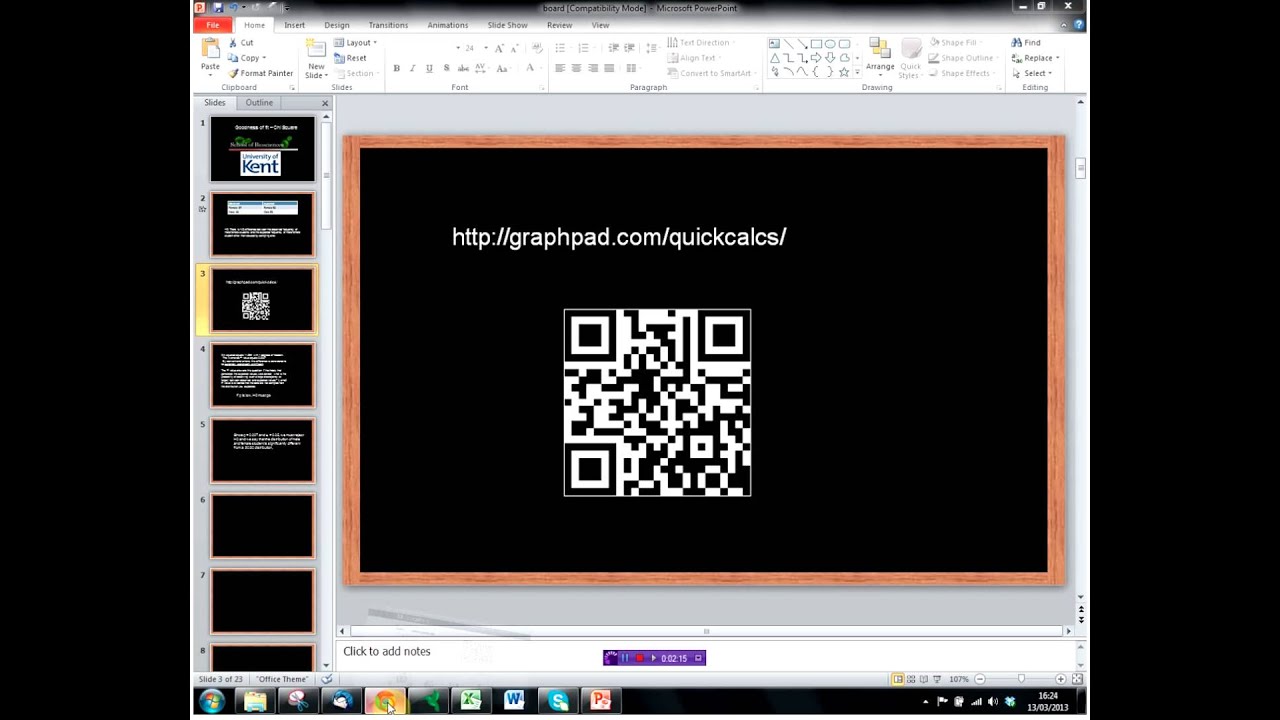Align text left
The image size is (1280, 720).
[560, 68]
